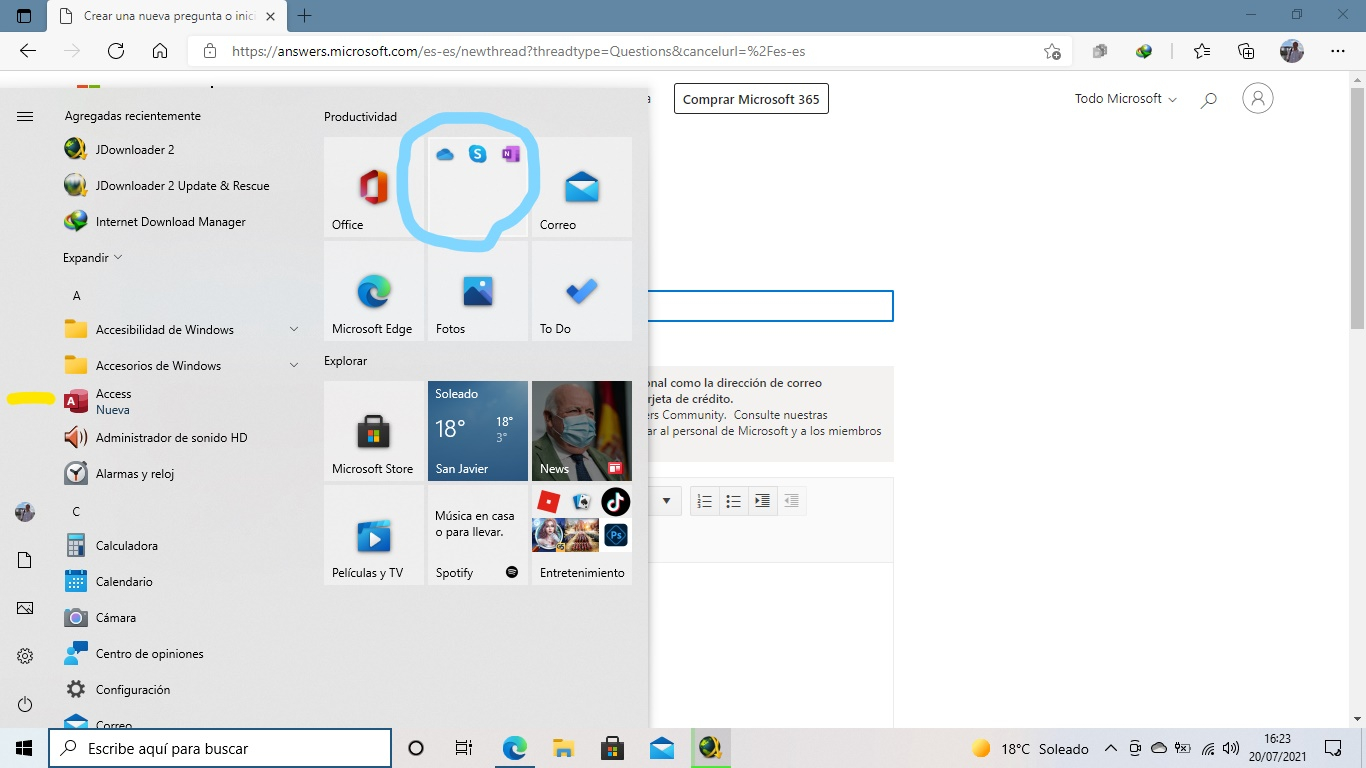Screen dimensions: 1366x768
Task: Expand the recently added list
Action: coord(92,257)
